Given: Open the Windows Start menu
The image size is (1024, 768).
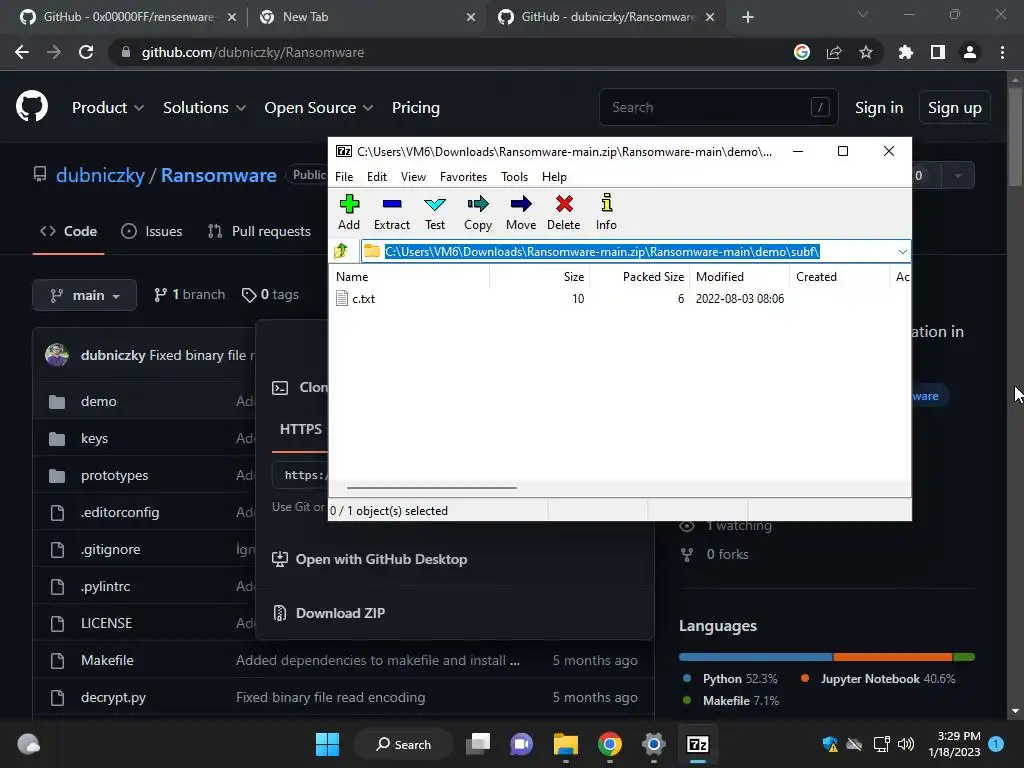Looking at the screenshot, I should (x=327, y=744).
